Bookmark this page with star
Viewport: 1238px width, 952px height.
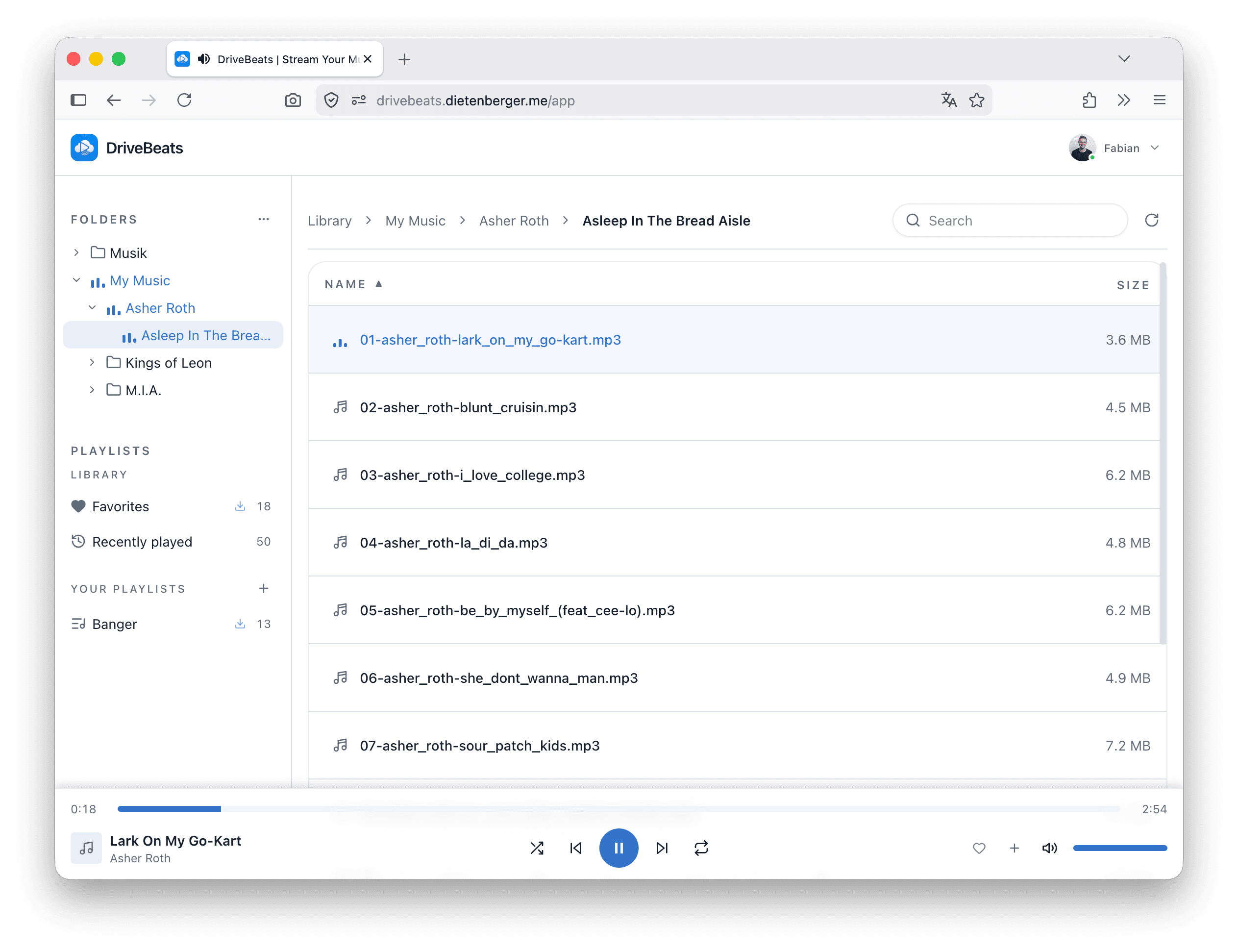tap(976, 100)
